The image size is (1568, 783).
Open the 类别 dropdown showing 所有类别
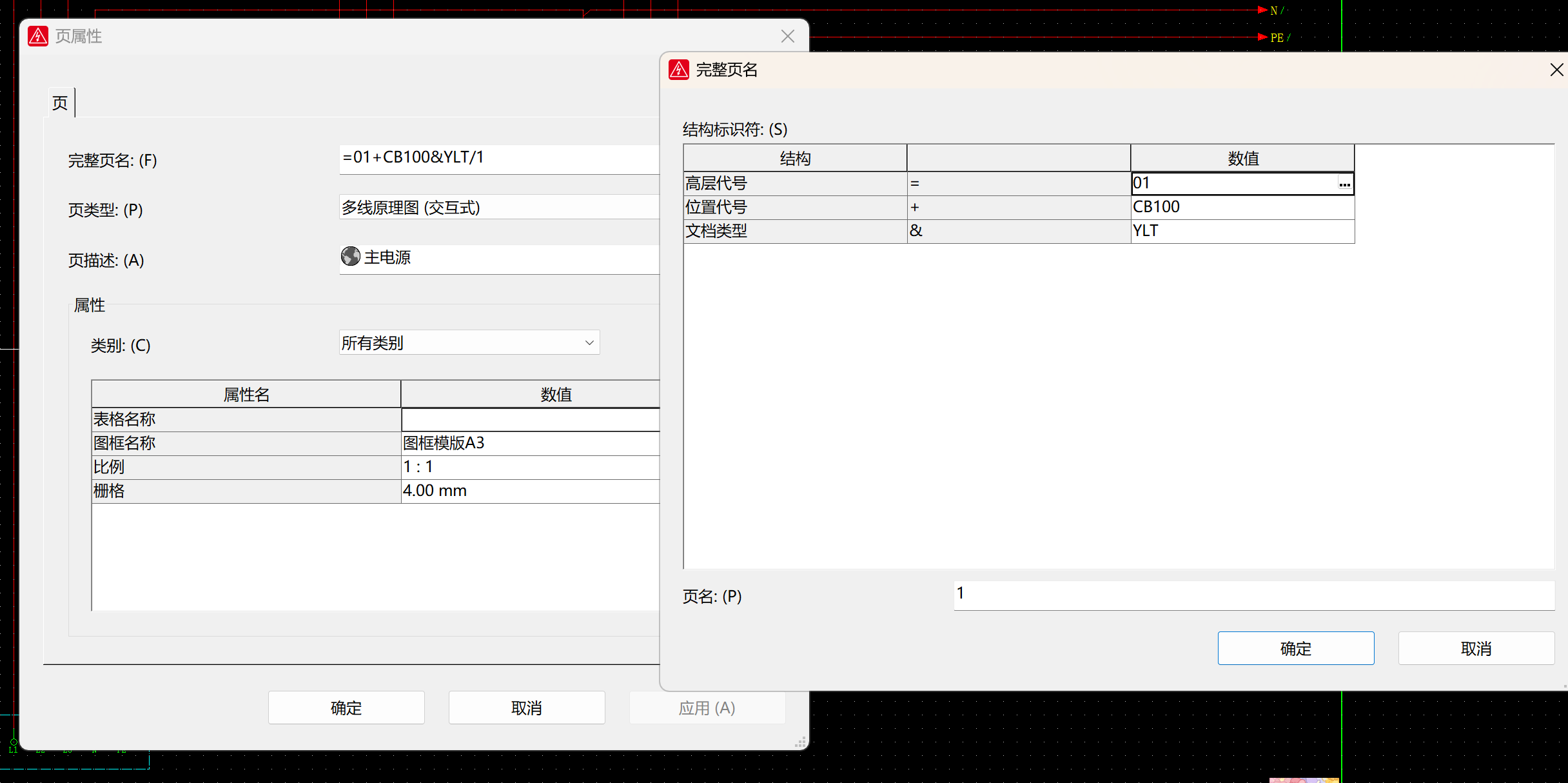click(468, 343)
